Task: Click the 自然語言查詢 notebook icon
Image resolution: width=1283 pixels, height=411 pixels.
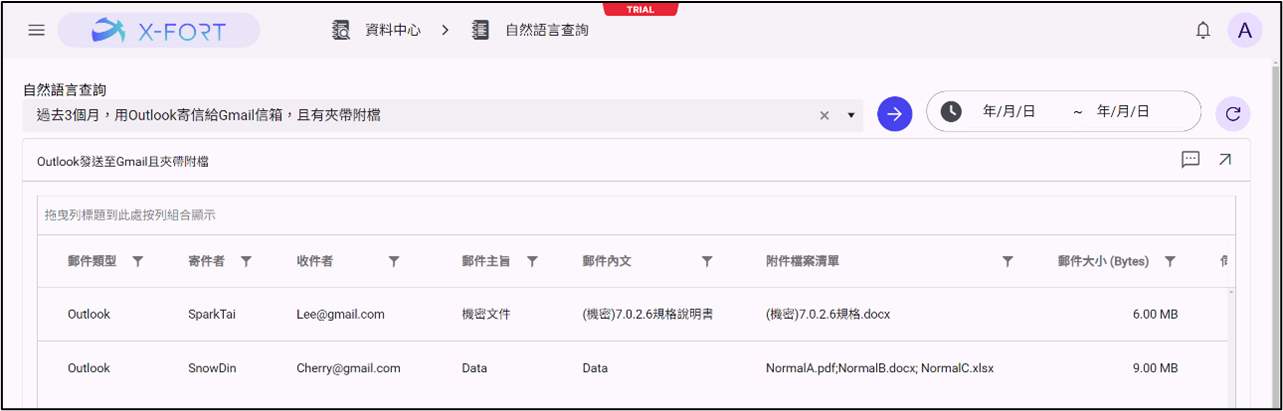Action: tap(481, 30)
